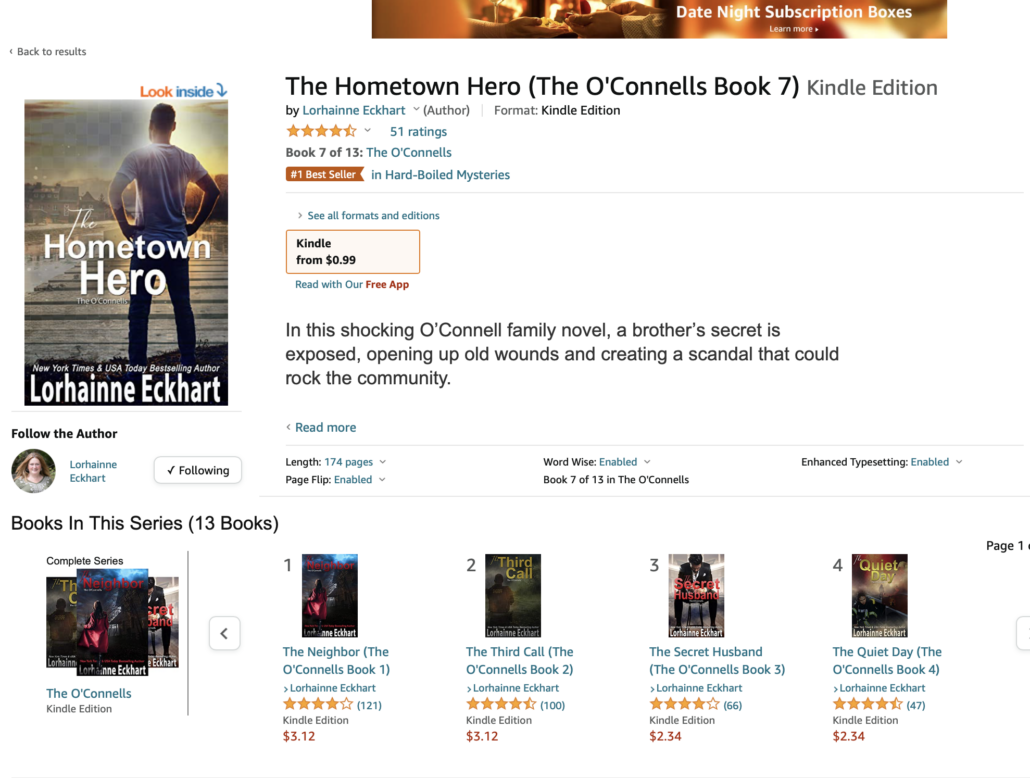Expand the author name dropdown chevron
This screenshot has height=778, width=1030.
[x=416, y=110]
